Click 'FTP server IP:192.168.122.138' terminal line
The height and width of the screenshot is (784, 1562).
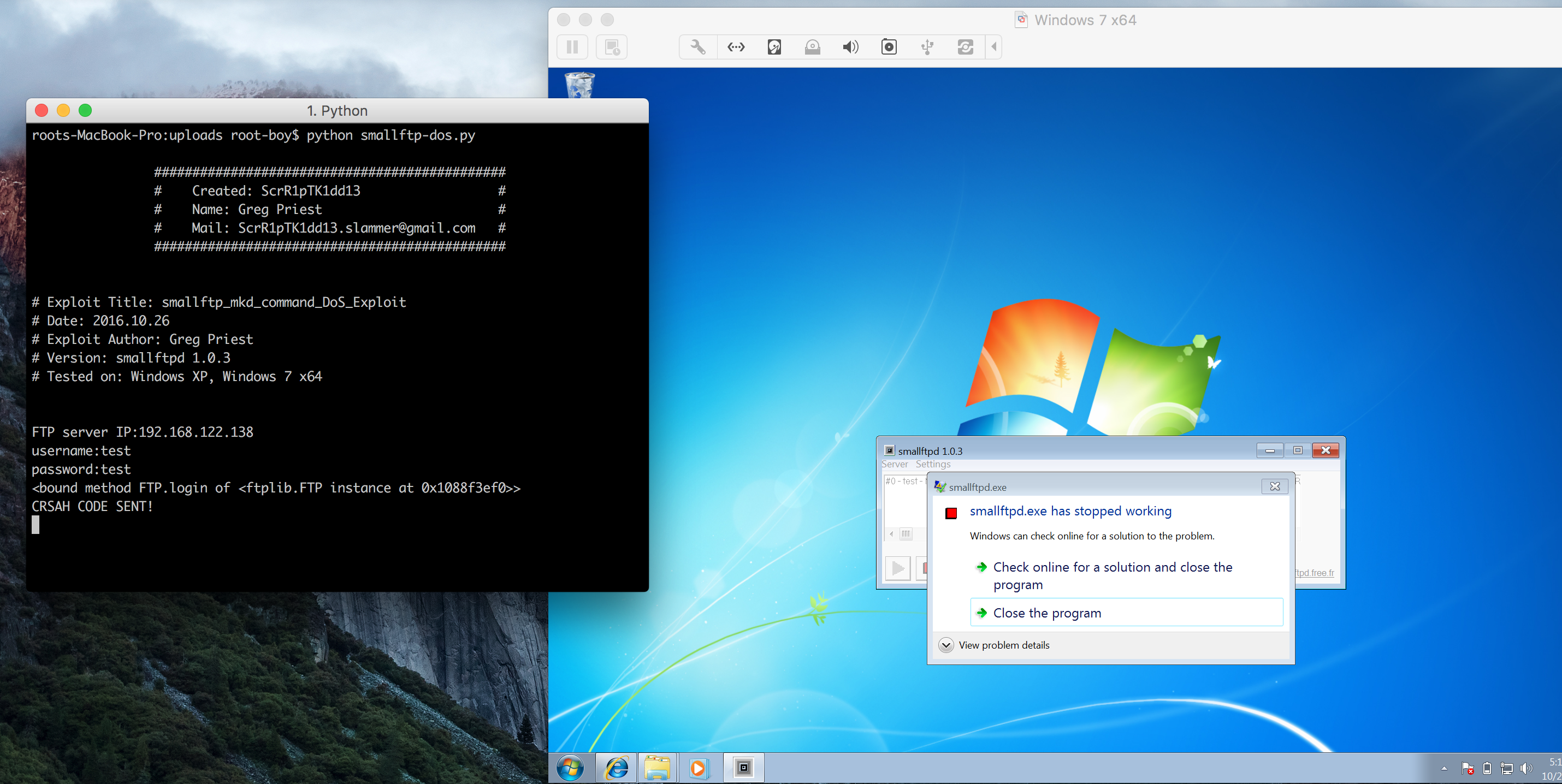point(143,432)
